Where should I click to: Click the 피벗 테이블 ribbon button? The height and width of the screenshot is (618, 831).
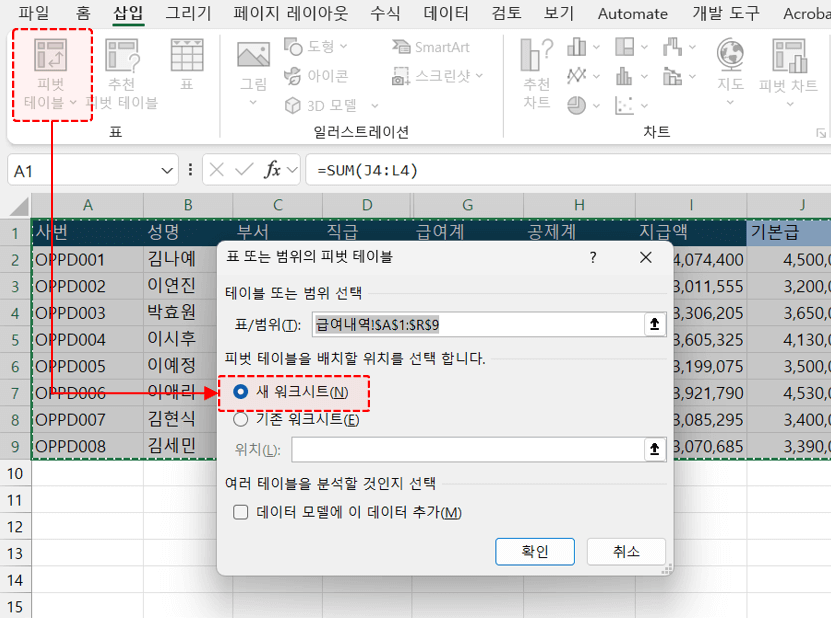[51, 74]
